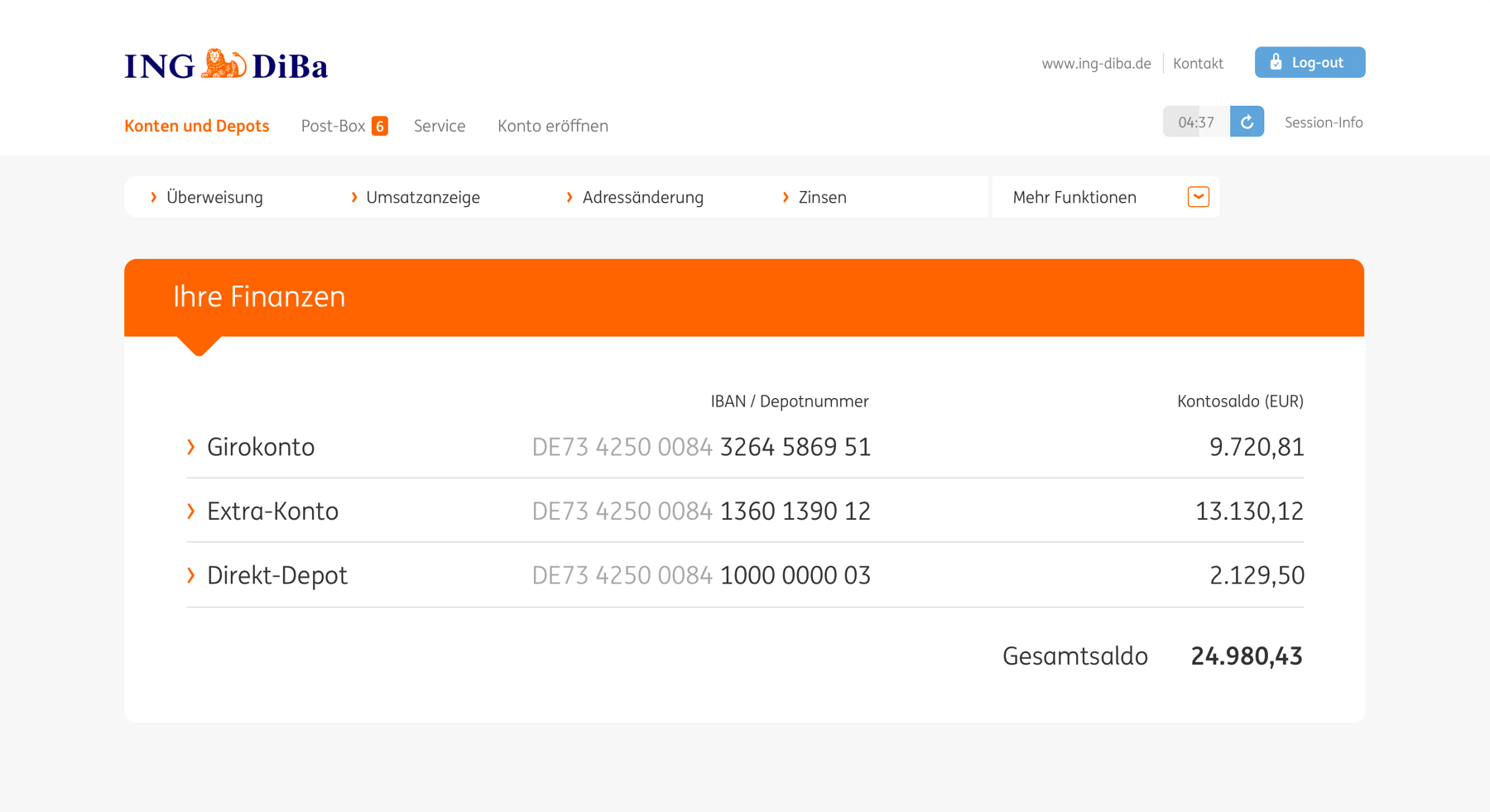Expand the Girokonto row arrow
1490x812 pixels.
pos(191,447)
